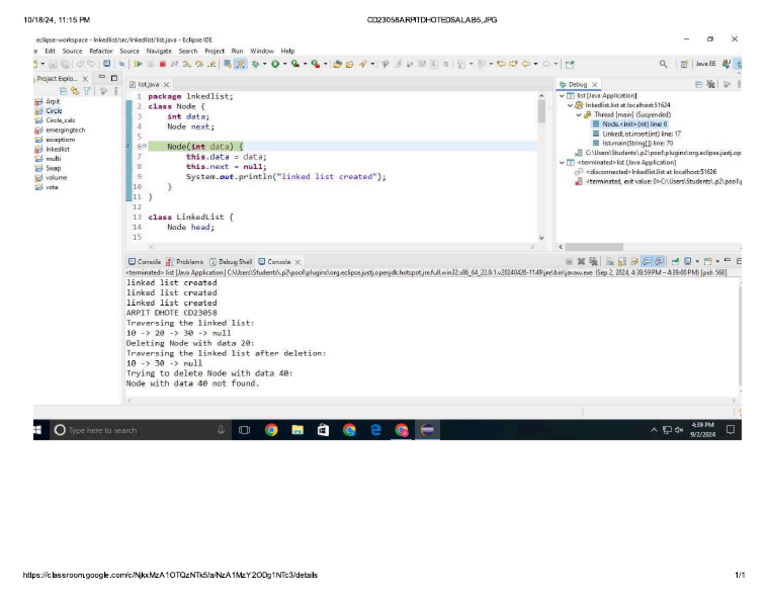Image resolution: width=768 pixels, height=594 pixels.
Task: Toggle Show Console on standard error change
Action: click(659, 261)
